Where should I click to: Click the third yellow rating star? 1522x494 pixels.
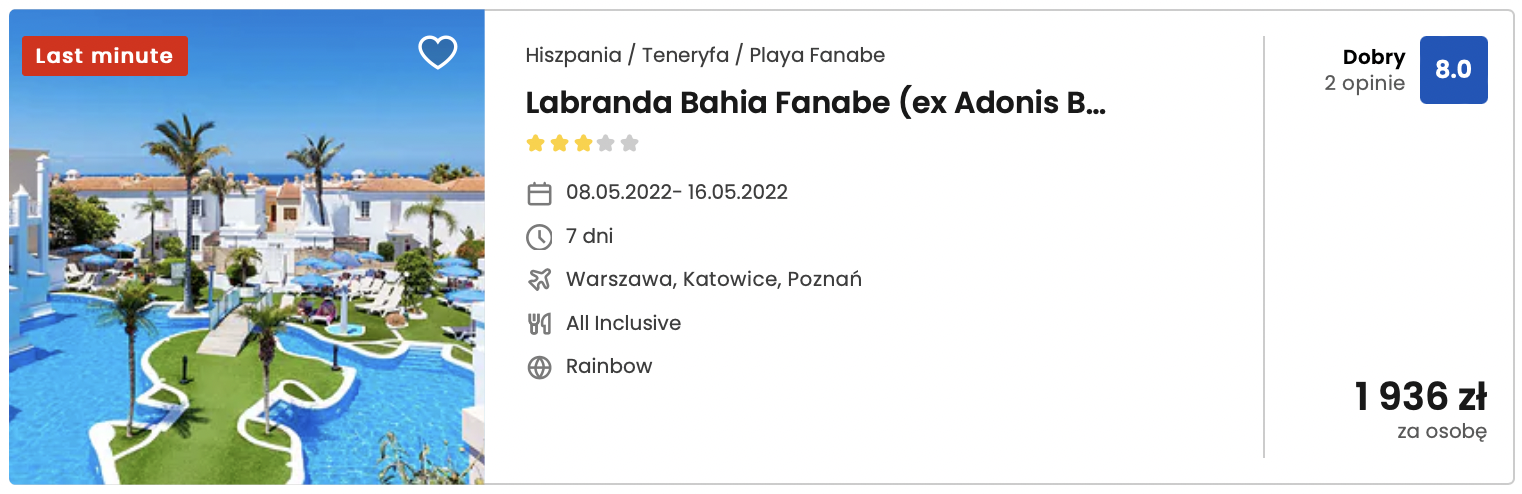[x=582, y=143]
